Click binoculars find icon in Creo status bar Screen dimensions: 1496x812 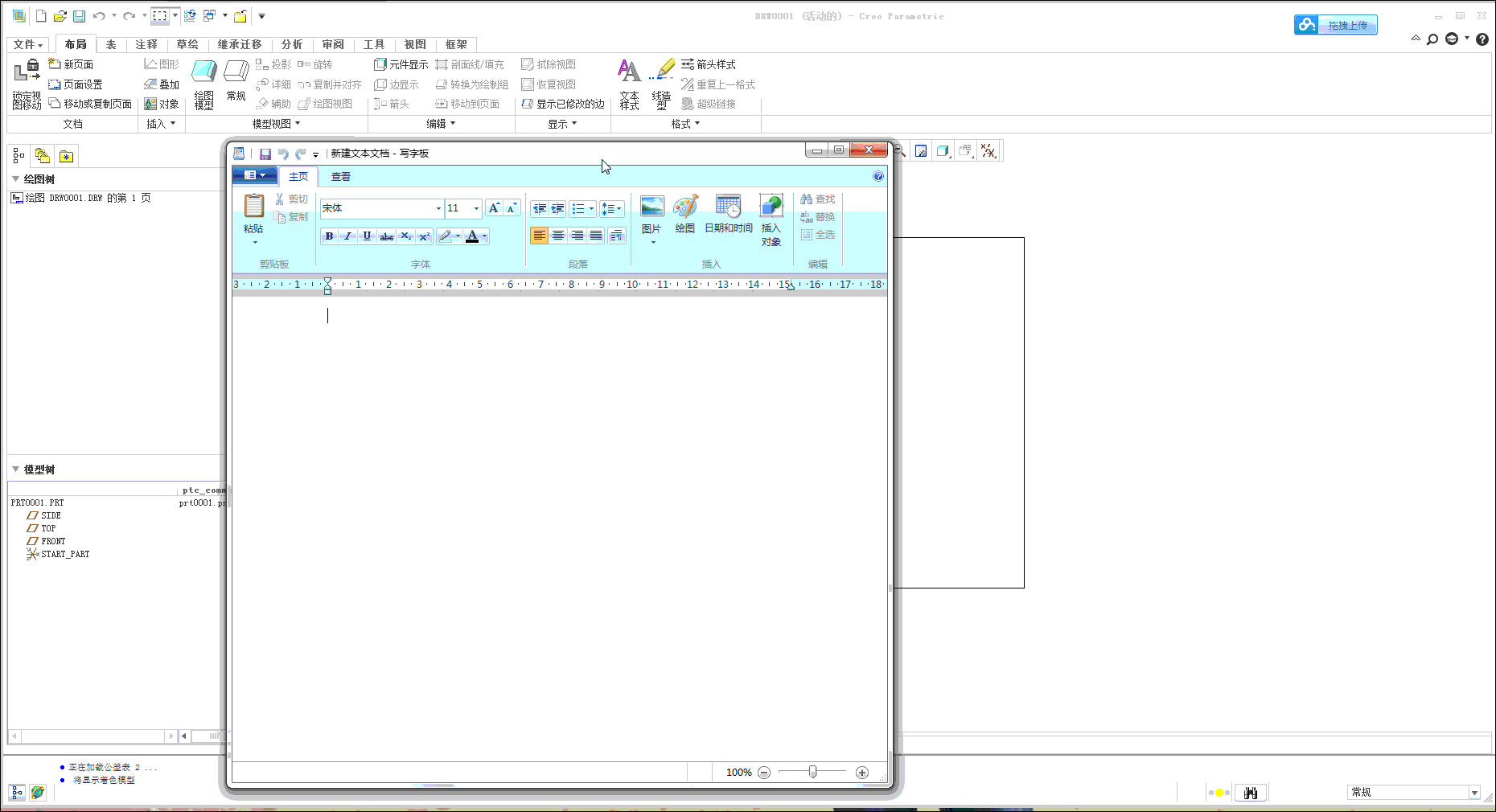pos(1251,793)
